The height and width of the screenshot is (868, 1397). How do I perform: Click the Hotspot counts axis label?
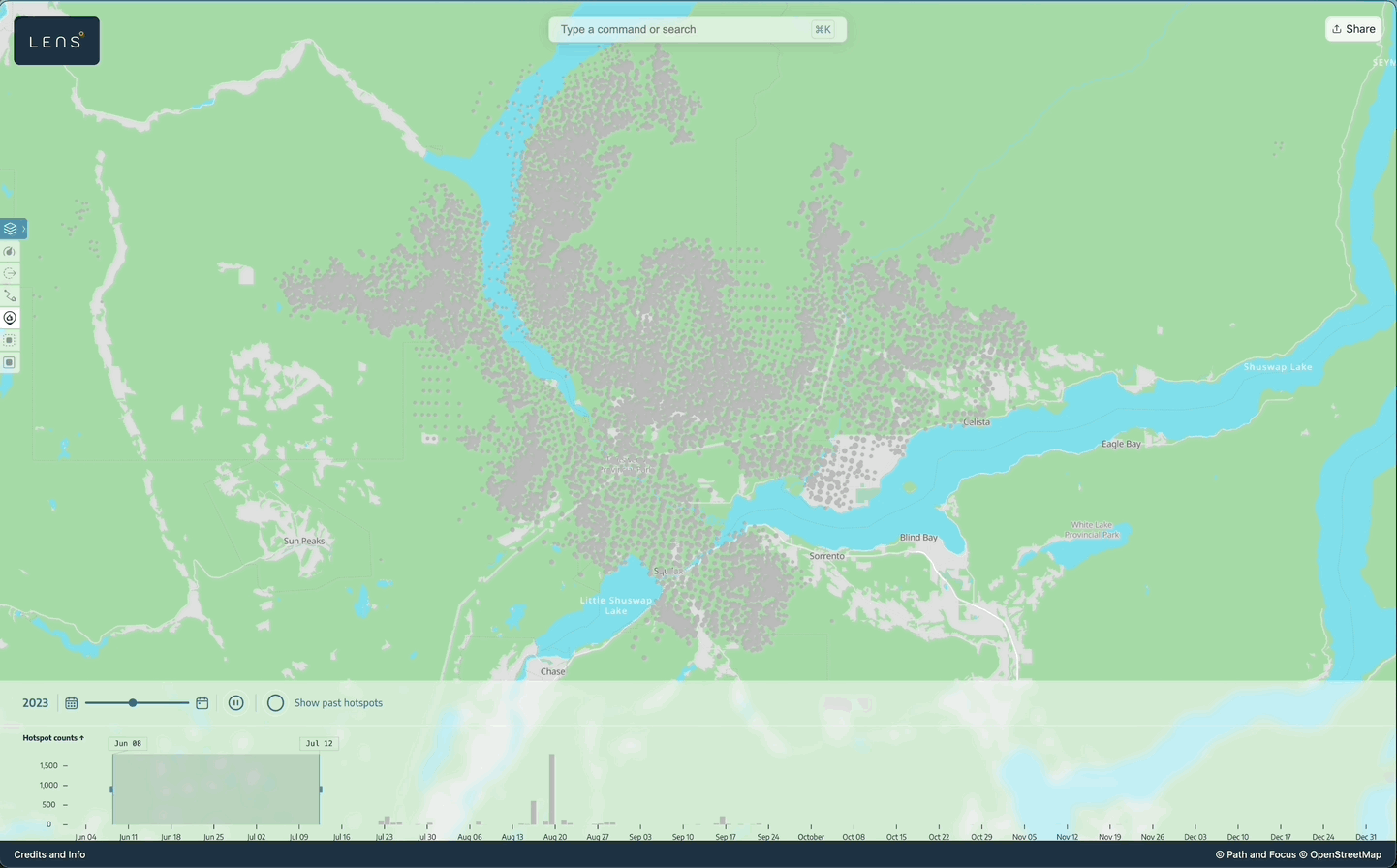(x=53, y=738)
